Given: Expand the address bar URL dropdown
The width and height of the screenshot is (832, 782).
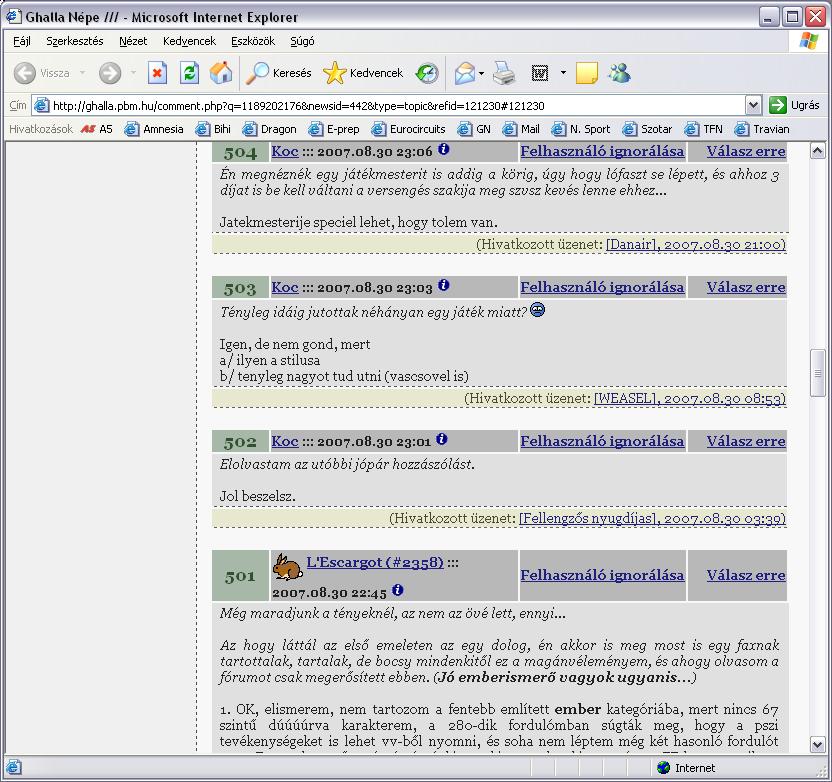Looking at the screenshot, I should click(753, 105).
